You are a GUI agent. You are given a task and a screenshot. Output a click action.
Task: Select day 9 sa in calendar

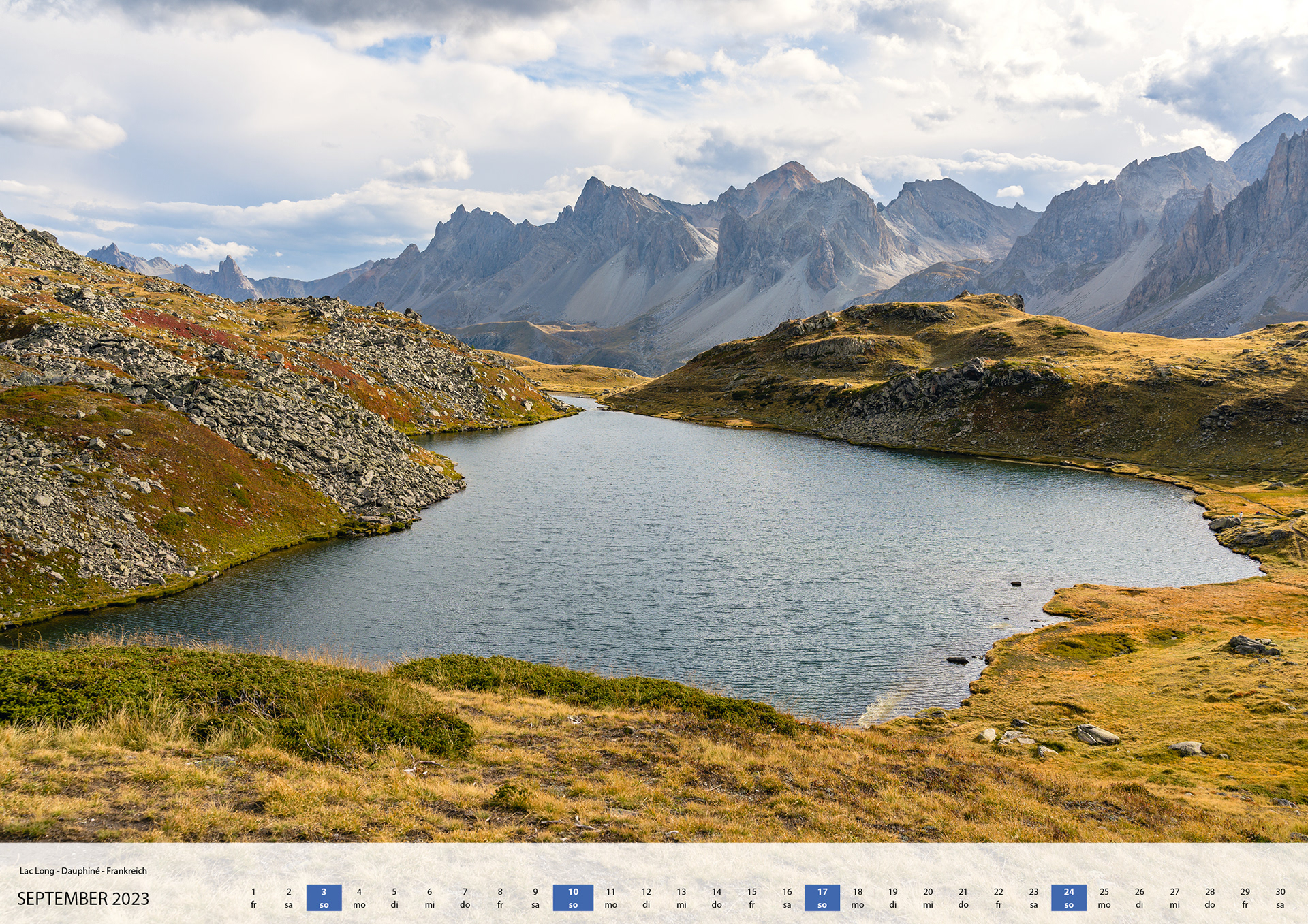click(x=535, y=897)
